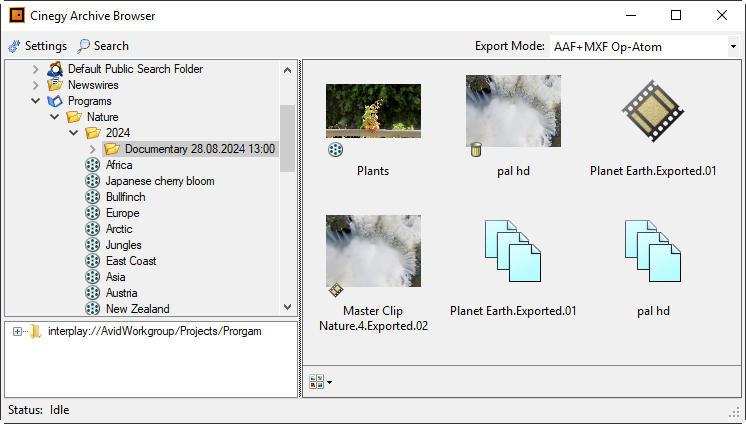Click the film badge on Master Clip thumbnail
This screenshot has height=424, width=746.
[336, 290]
